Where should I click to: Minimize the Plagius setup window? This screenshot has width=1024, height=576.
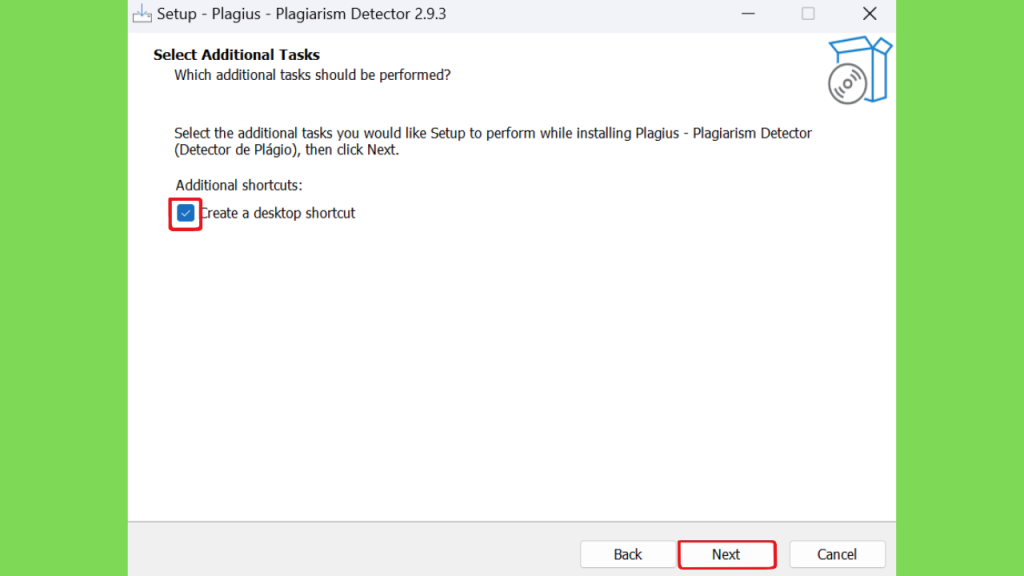tap(748, 14)
